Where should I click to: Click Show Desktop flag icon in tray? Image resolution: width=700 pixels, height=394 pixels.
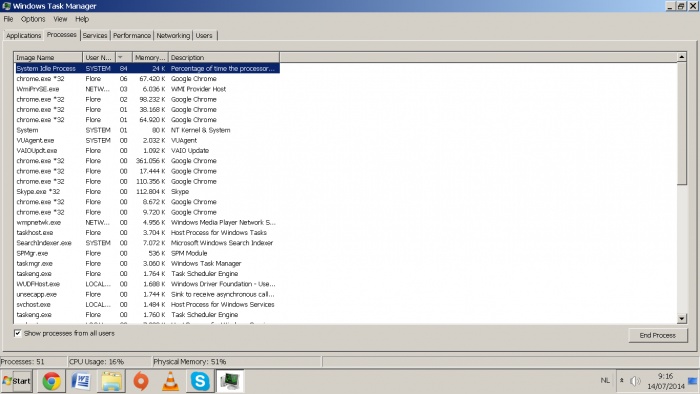pyautogui.click(x=693, y=381)
